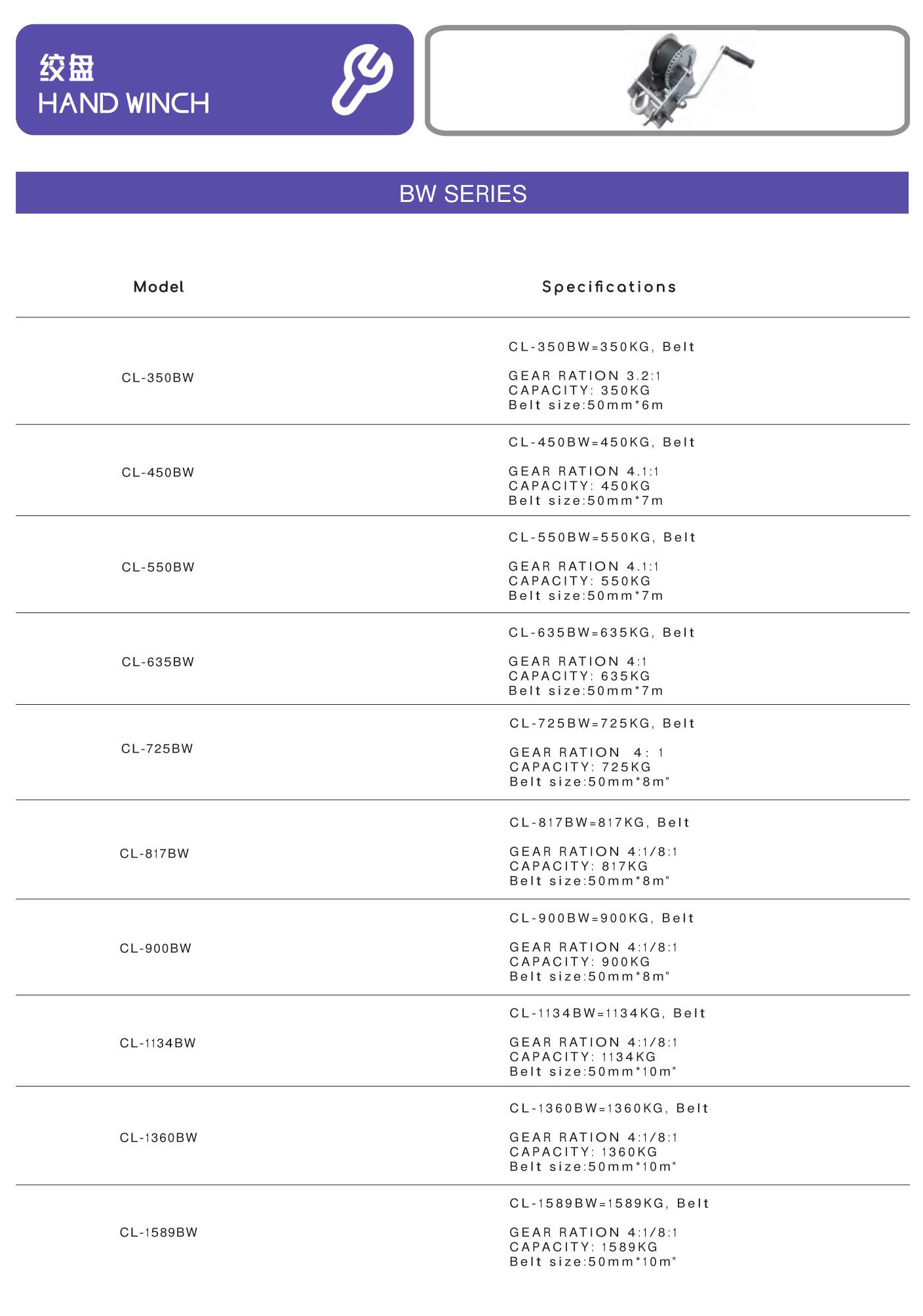Select CL-900BW in the Model column
The image size is (923, 1316).
156,949
